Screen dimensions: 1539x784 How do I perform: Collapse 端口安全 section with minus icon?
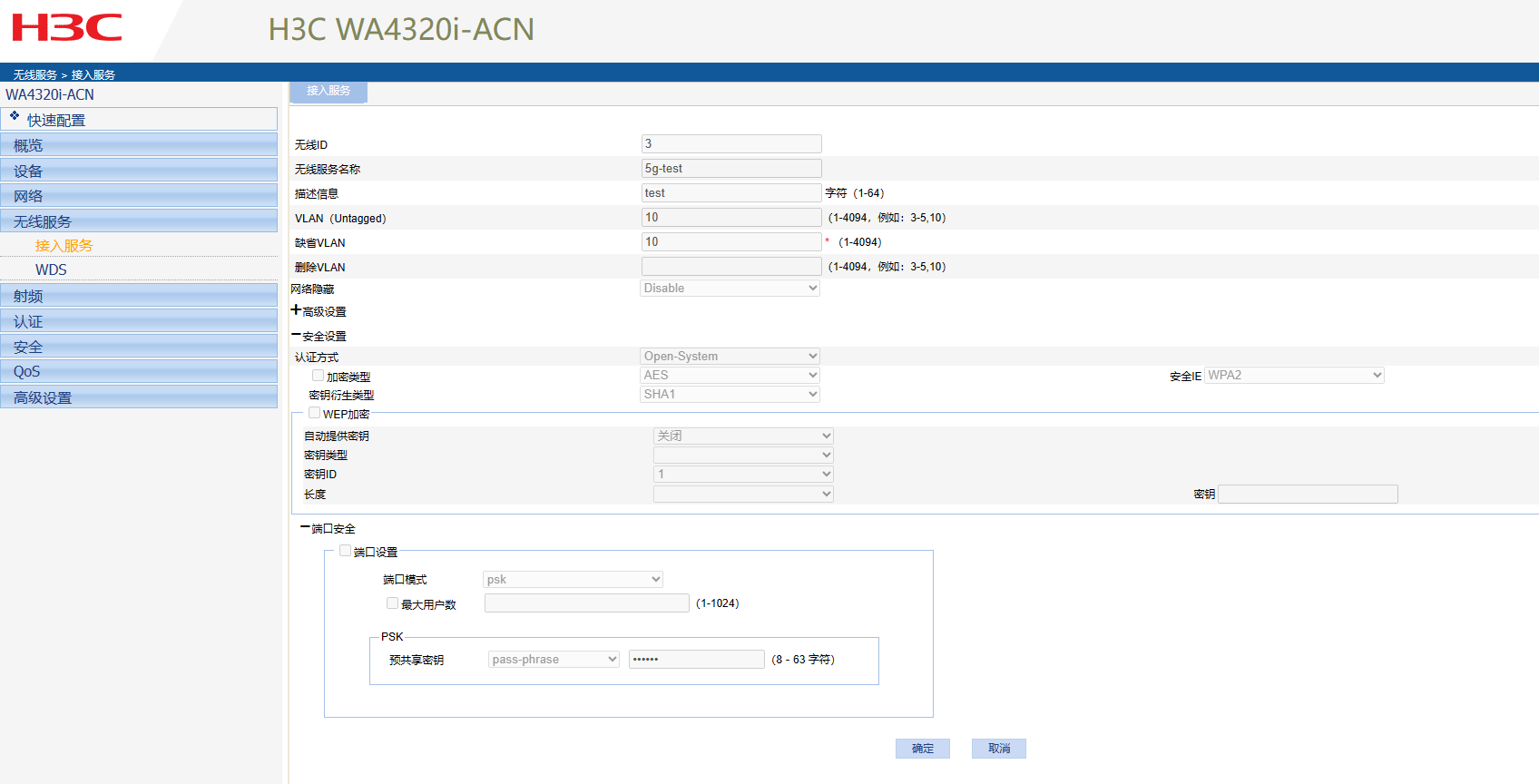tap(305, 527)
